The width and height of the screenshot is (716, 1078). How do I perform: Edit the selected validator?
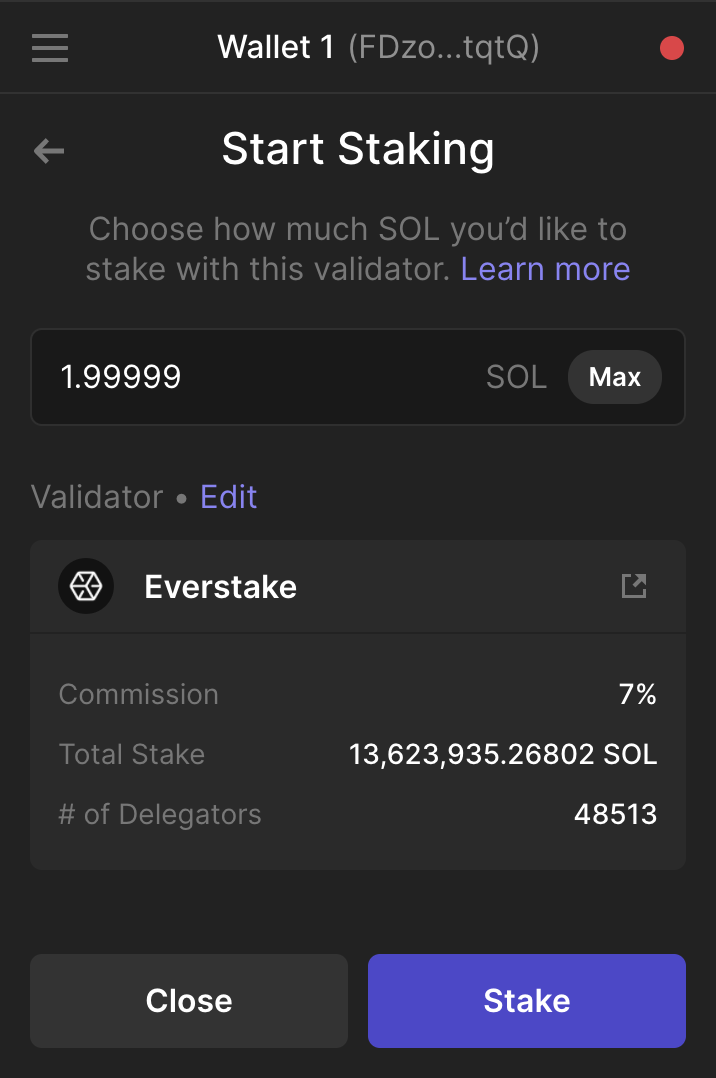[228, 497]
